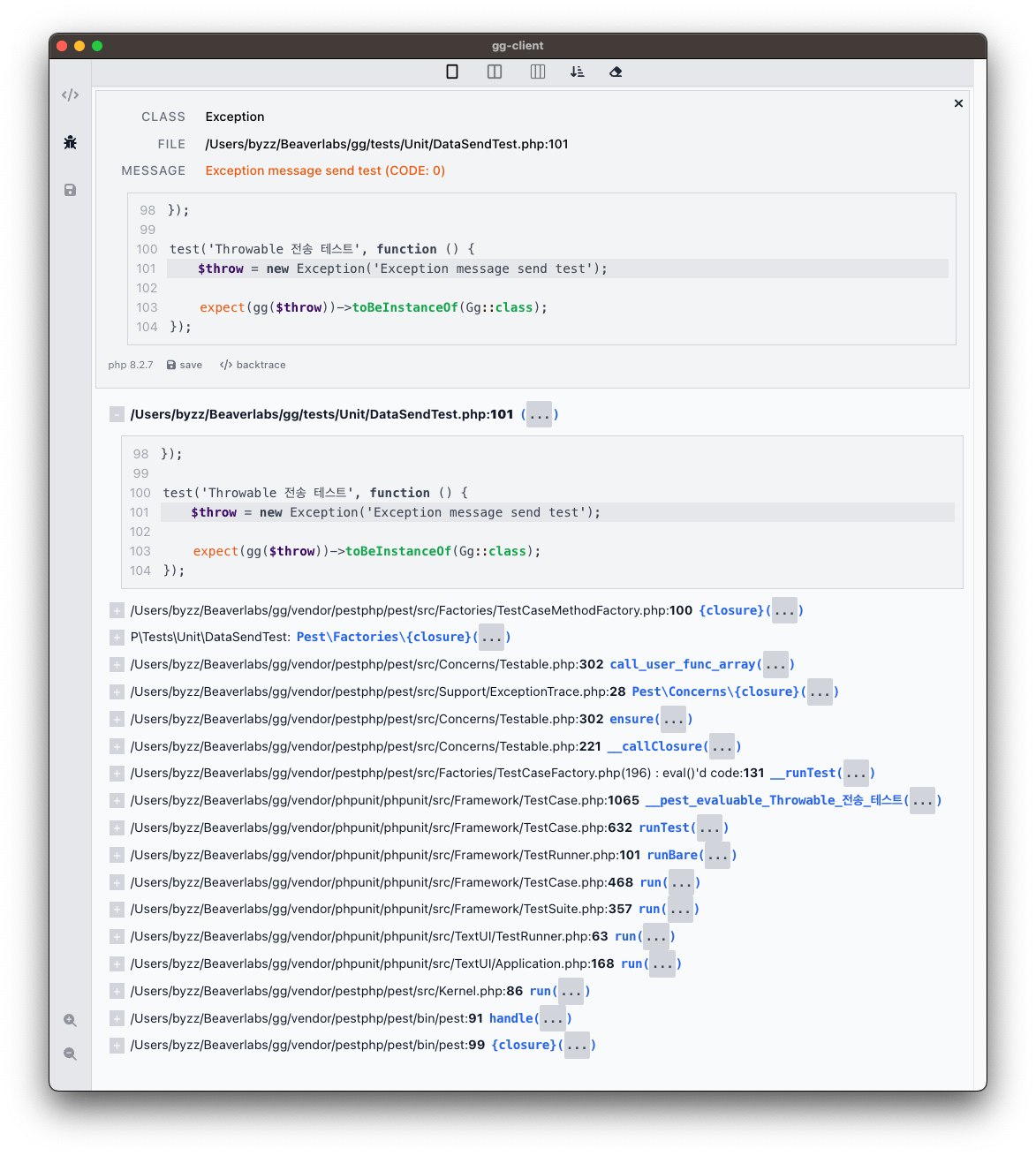Click Pest\Factories\{closure} function name
Screen dimensions: 1036x1156
[384, 637]
